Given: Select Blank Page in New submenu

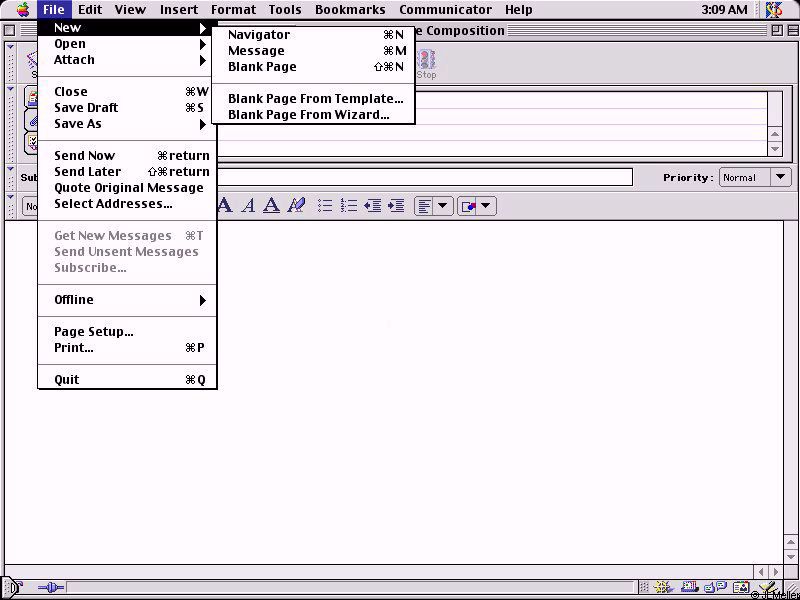Looking at the screenshot, I should pyautogui.click(x=313, y=66).
